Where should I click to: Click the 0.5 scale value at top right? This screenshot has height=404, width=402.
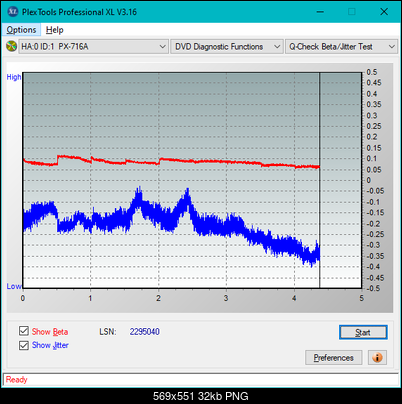372,72
